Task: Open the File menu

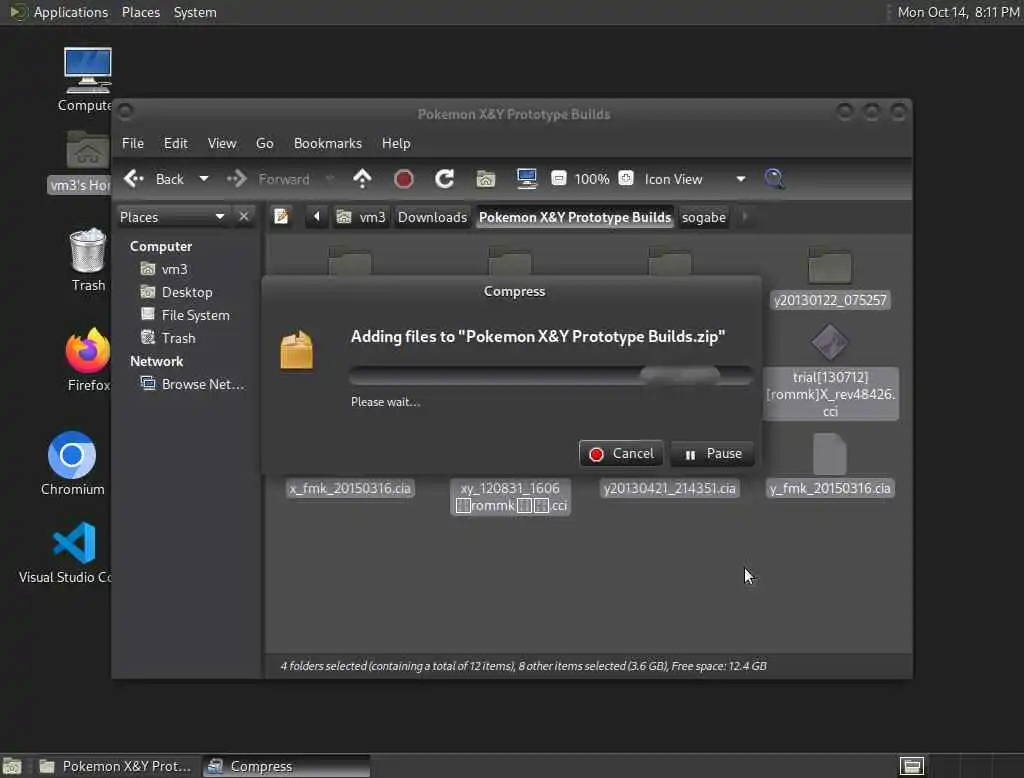Action: tap(133, 143)
